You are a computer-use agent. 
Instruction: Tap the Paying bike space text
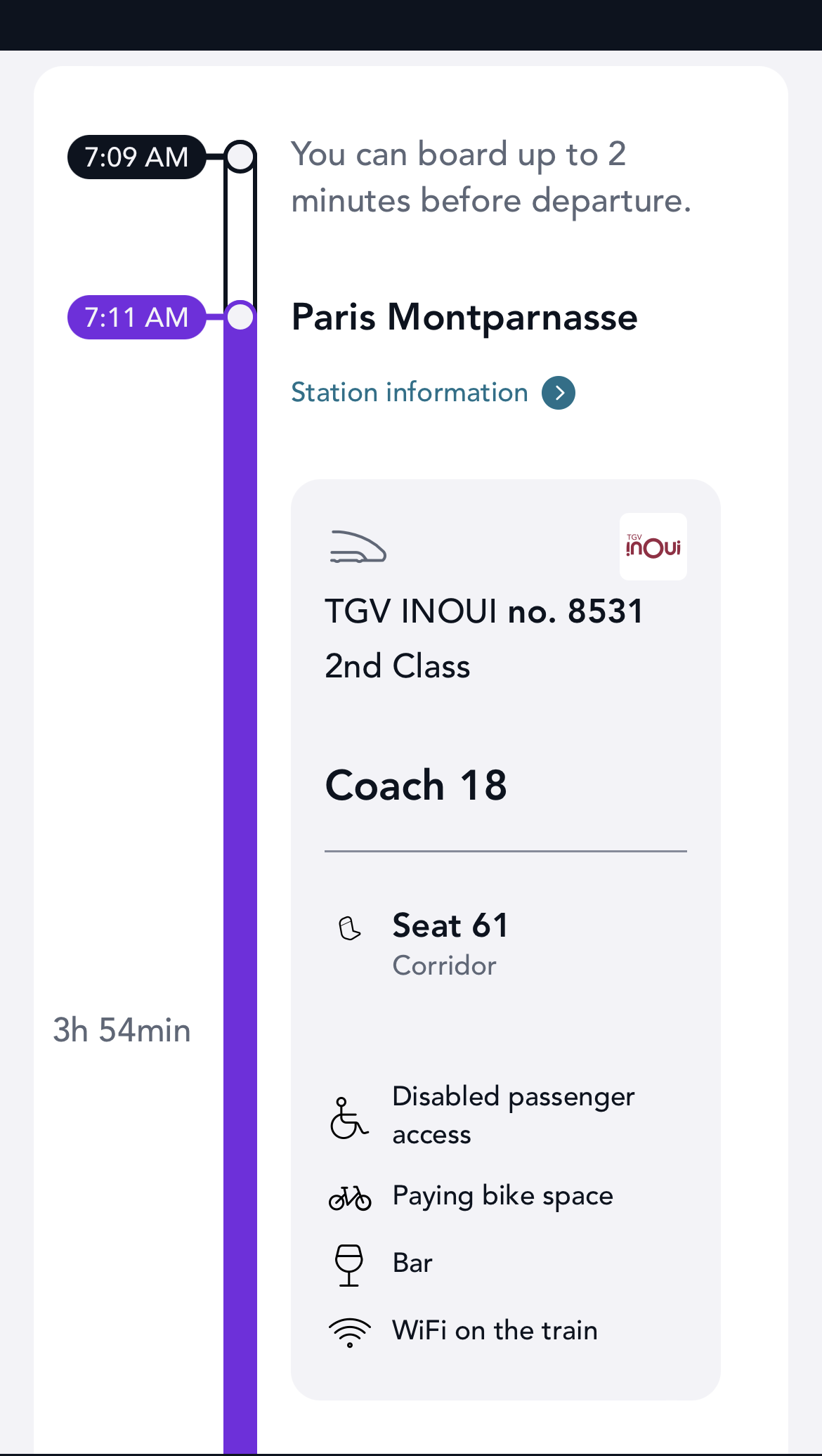coord(502,1196)
